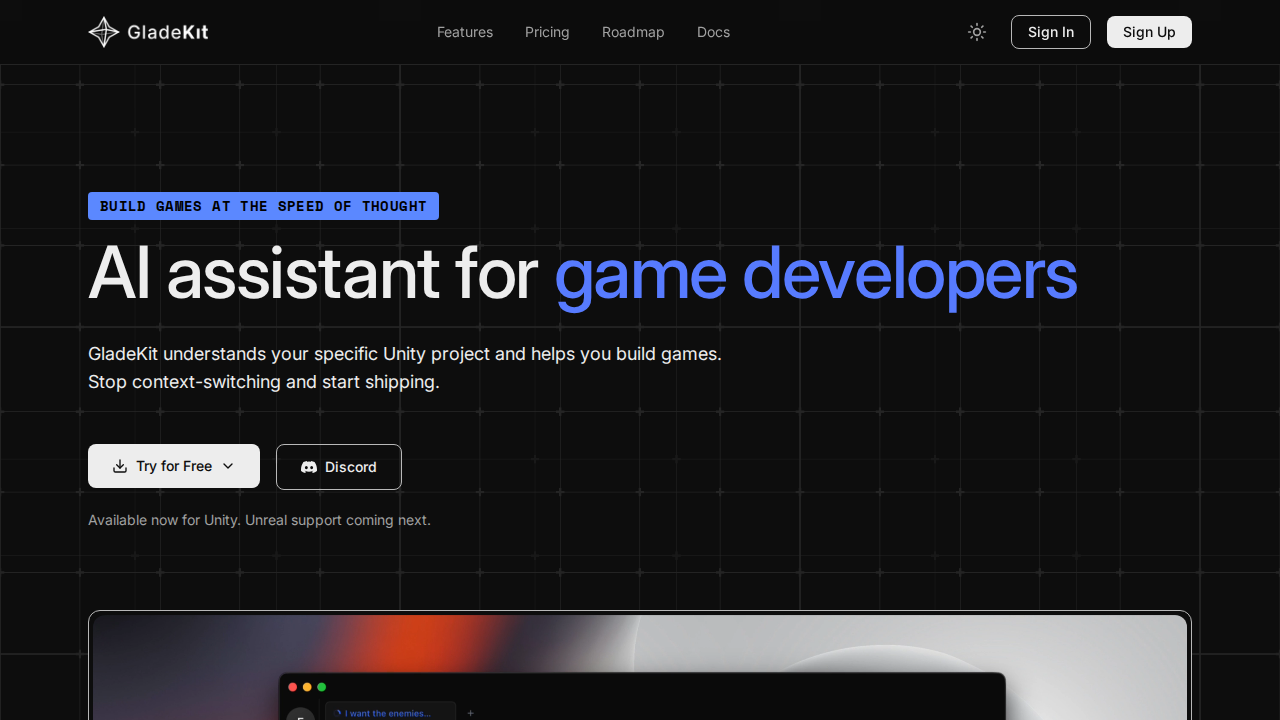The image size is (1280, 720).
Task: Open the Roadmap nav item
Action: point(633,32)
